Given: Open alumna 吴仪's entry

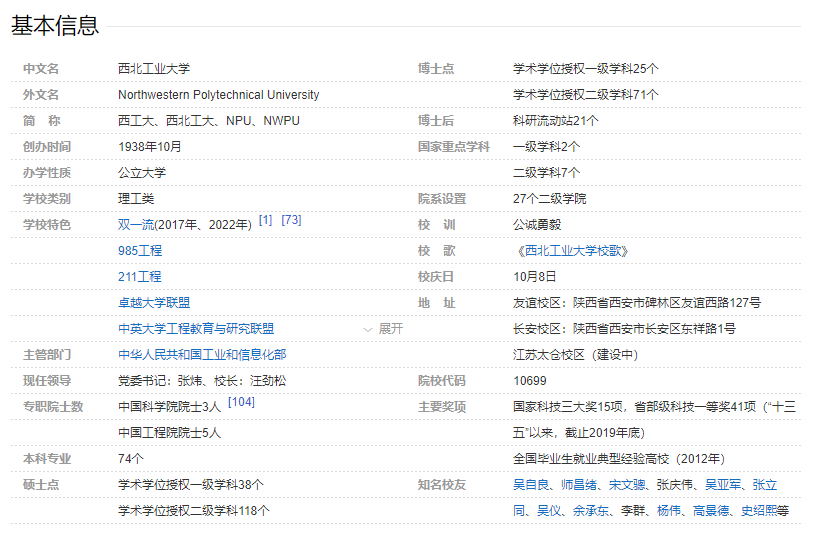Looking at the screenshot, I should tap(549, 510).
